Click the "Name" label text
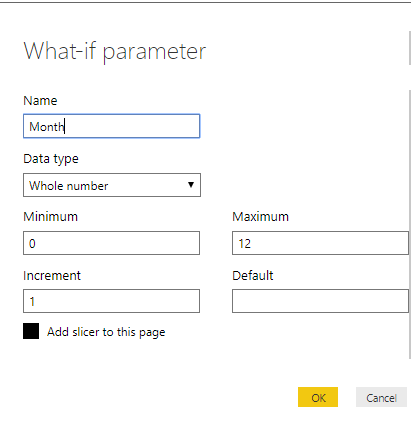 (x=40, y=101)
